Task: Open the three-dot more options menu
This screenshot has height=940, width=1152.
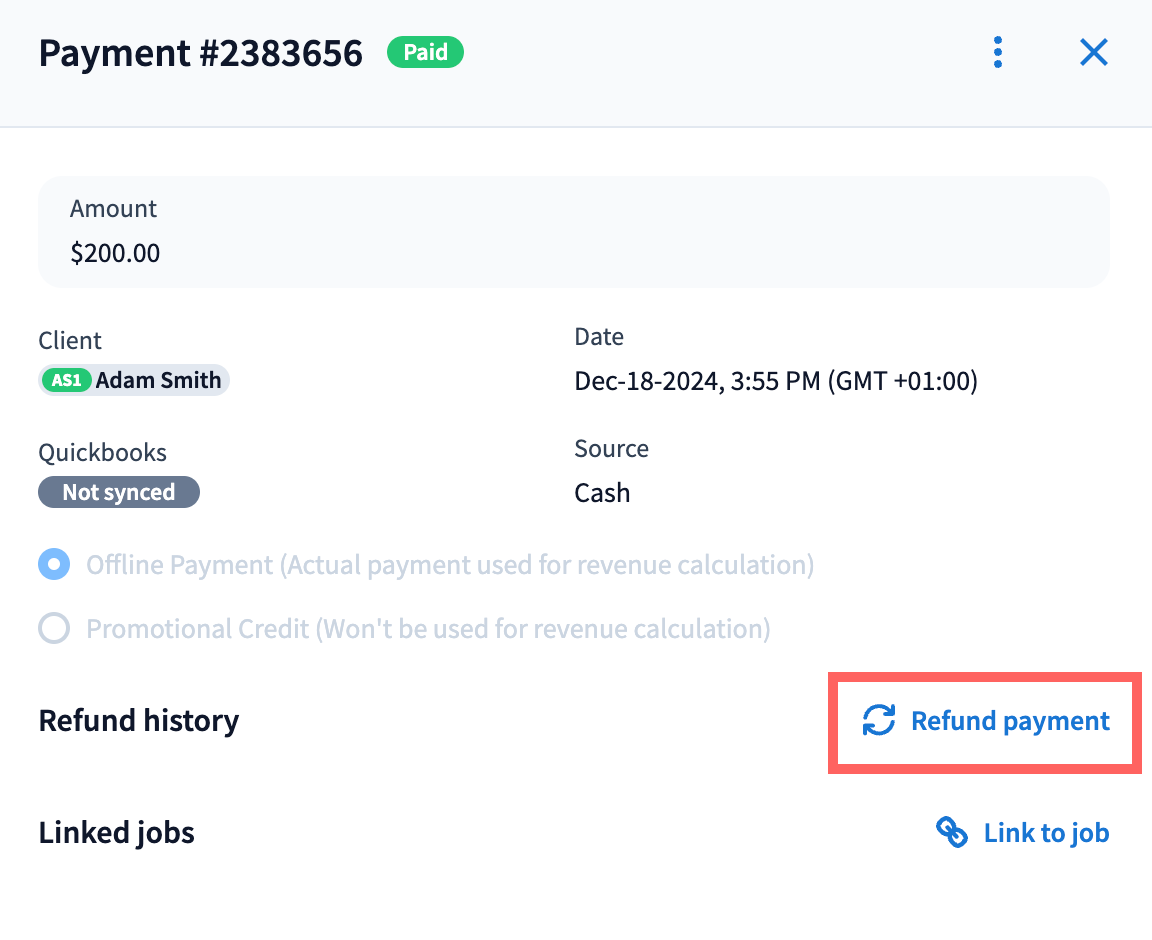Action: click(x=997, y=53)
